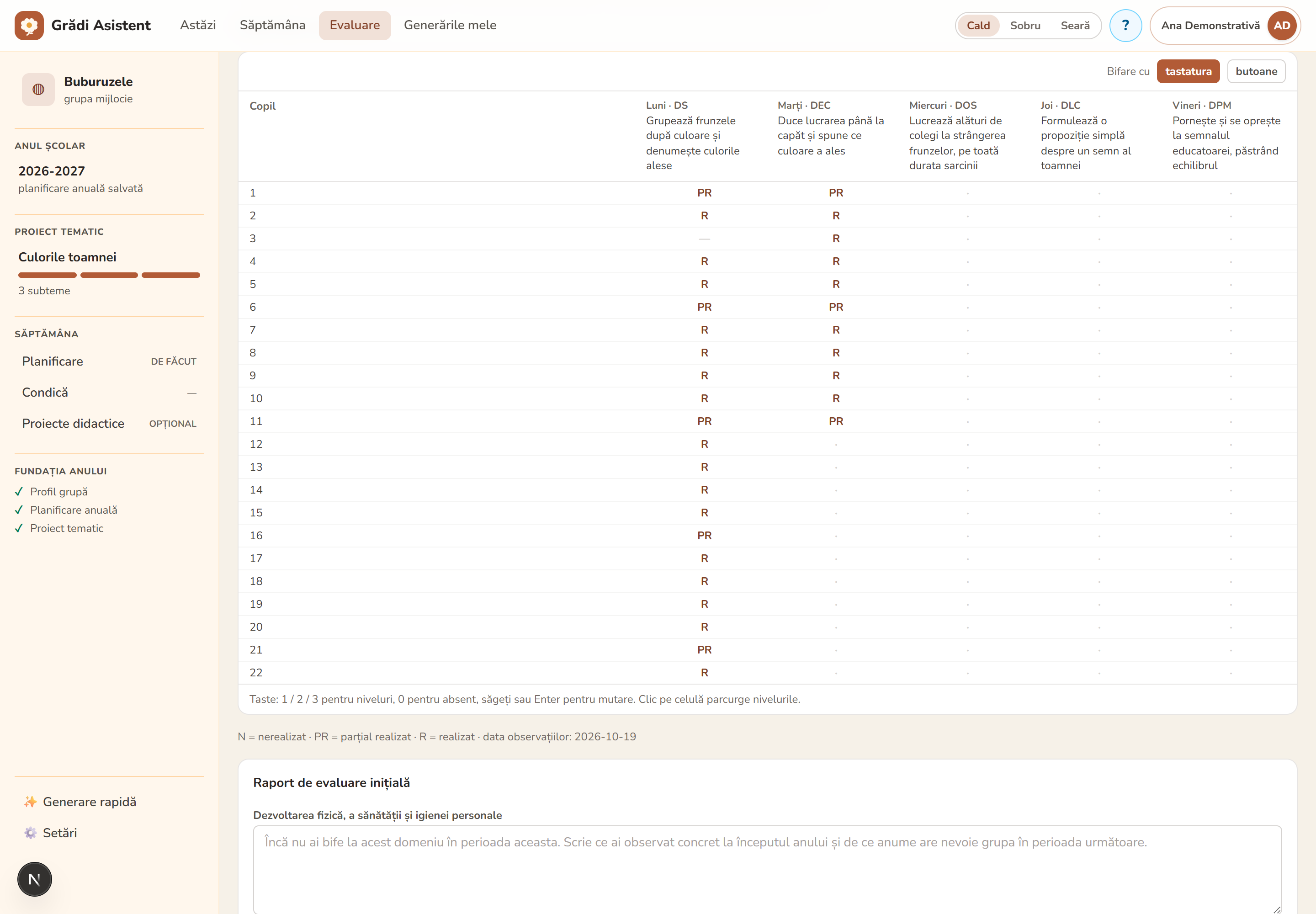Open Setări
The width and height of the screenshot is (1316, 914).
pos(109,833)
